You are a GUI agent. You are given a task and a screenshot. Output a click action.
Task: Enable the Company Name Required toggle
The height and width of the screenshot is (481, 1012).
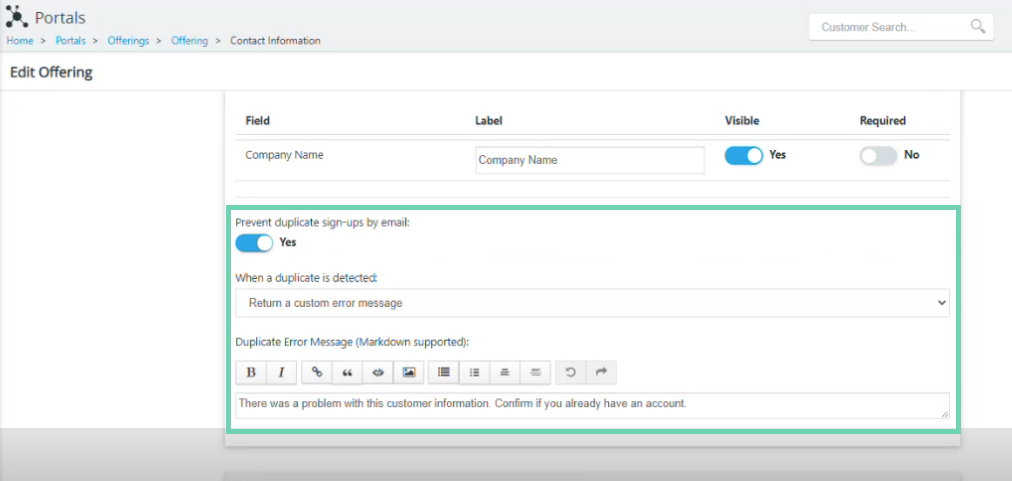[x=878, y=156]
